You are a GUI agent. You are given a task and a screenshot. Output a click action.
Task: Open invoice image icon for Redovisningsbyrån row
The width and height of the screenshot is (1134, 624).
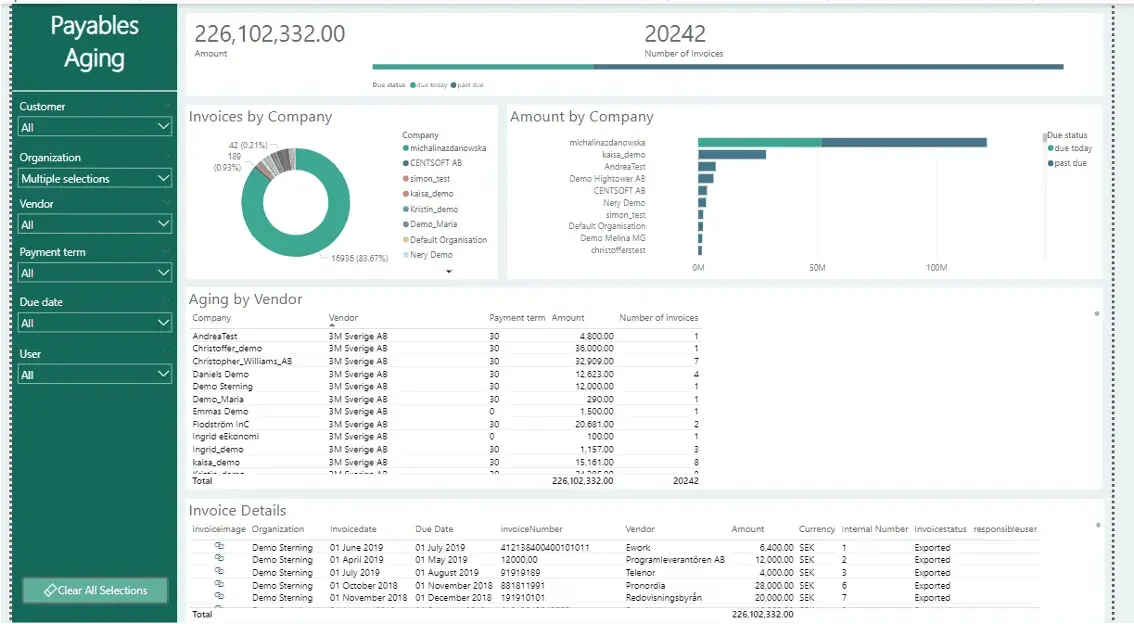point(219,597)
